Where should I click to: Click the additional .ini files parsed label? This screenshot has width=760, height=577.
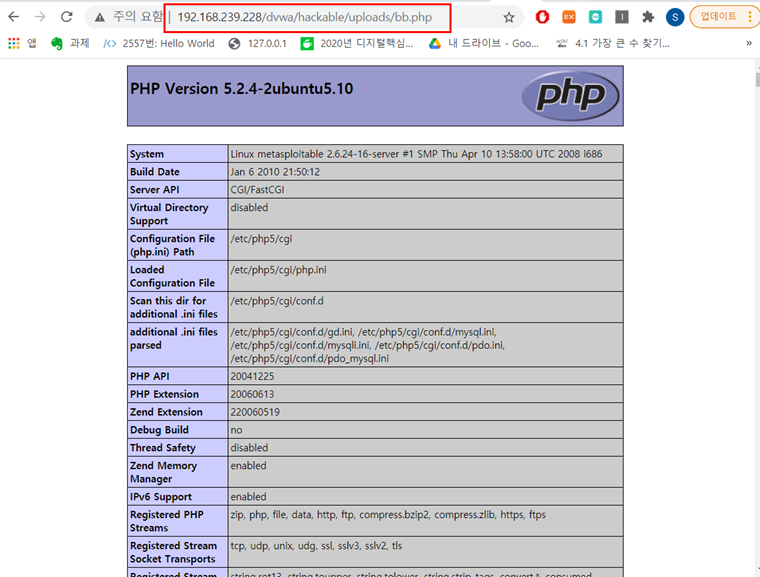point(174,338)
